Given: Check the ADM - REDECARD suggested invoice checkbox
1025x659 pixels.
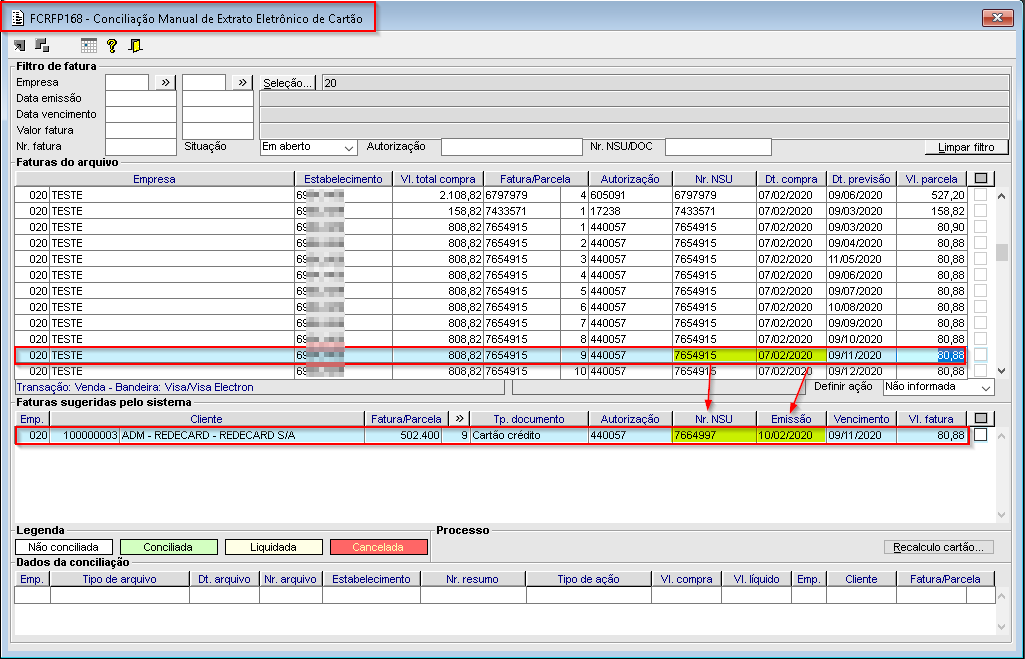Looking at the screenshot, I should 981,435.
